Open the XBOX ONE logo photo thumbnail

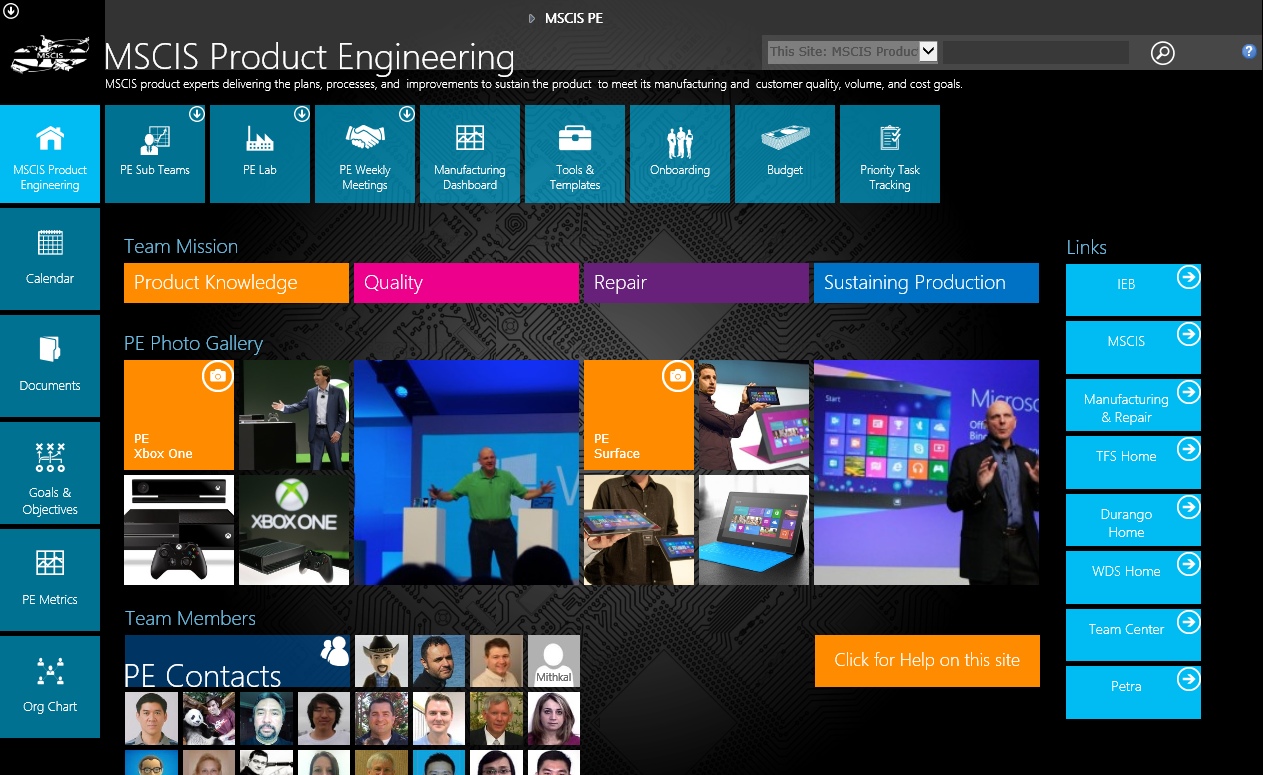(294, 530)
